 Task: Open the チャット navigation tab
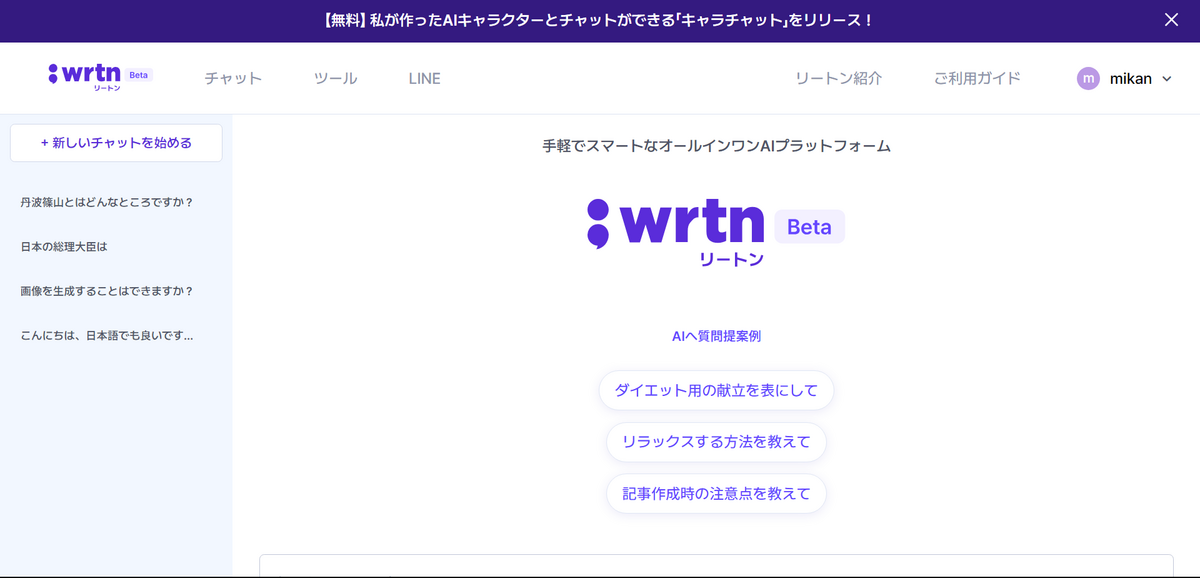(233, 78)
